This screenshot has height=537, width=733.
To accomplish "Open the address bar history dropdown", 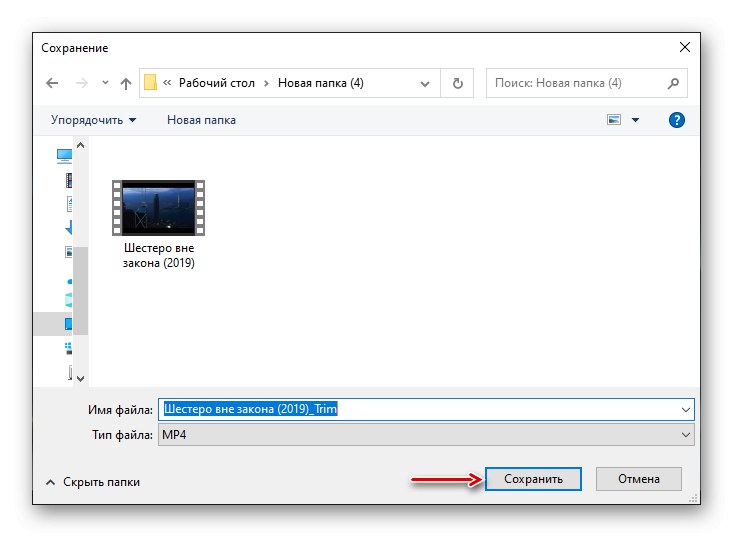I will 424,84.
